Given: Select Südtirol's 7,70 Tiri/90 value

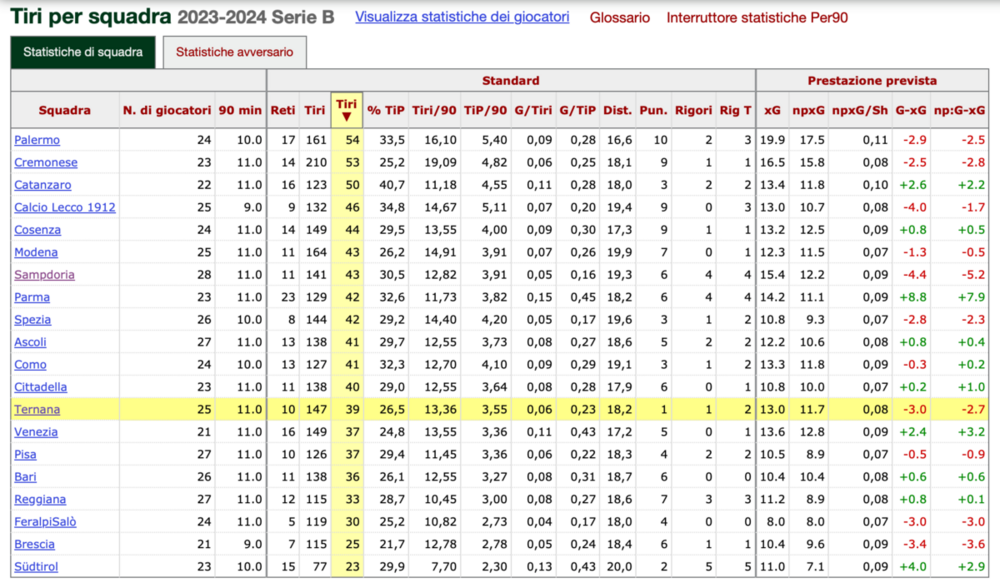Looking at the screenshot, I should pyautogui.click(x=444, y=567).
